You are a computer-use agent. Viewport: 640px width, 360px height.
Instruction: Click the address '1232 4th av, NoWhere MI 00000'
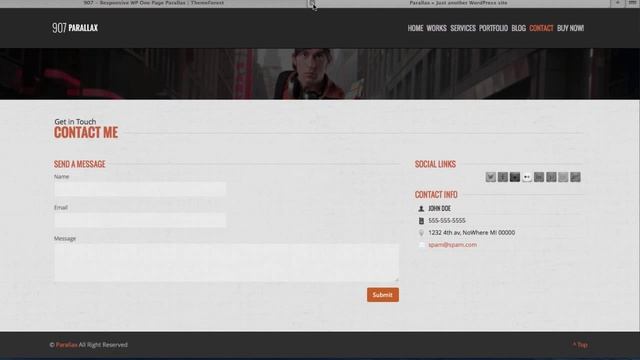[x=471, y=233]
